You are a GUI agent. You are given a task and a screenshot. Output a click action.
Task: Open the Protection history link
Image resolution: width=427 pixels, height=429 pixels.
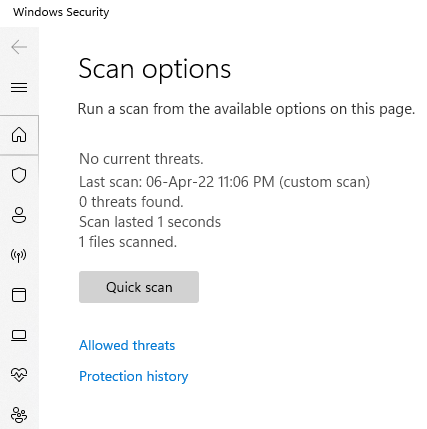[x=134, y=376]
